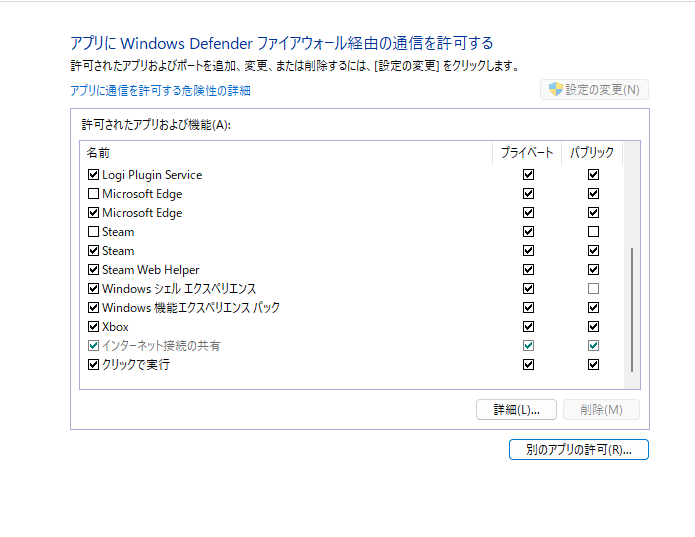
Task: Uncheck Xbox private network checkbox
Action: coord(528,327)
